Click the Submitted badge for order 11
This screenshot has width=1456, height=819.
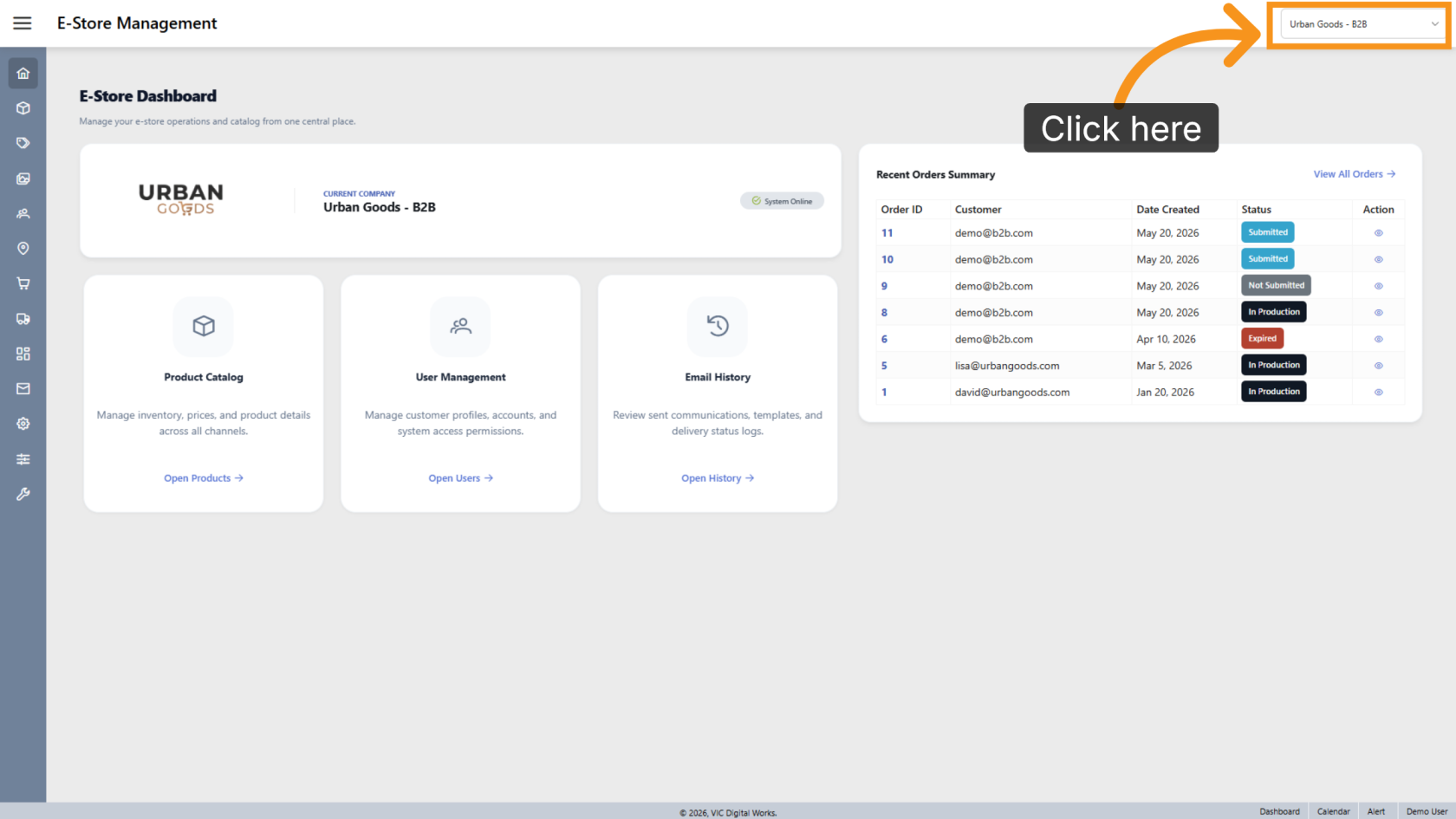[1268, 232]
